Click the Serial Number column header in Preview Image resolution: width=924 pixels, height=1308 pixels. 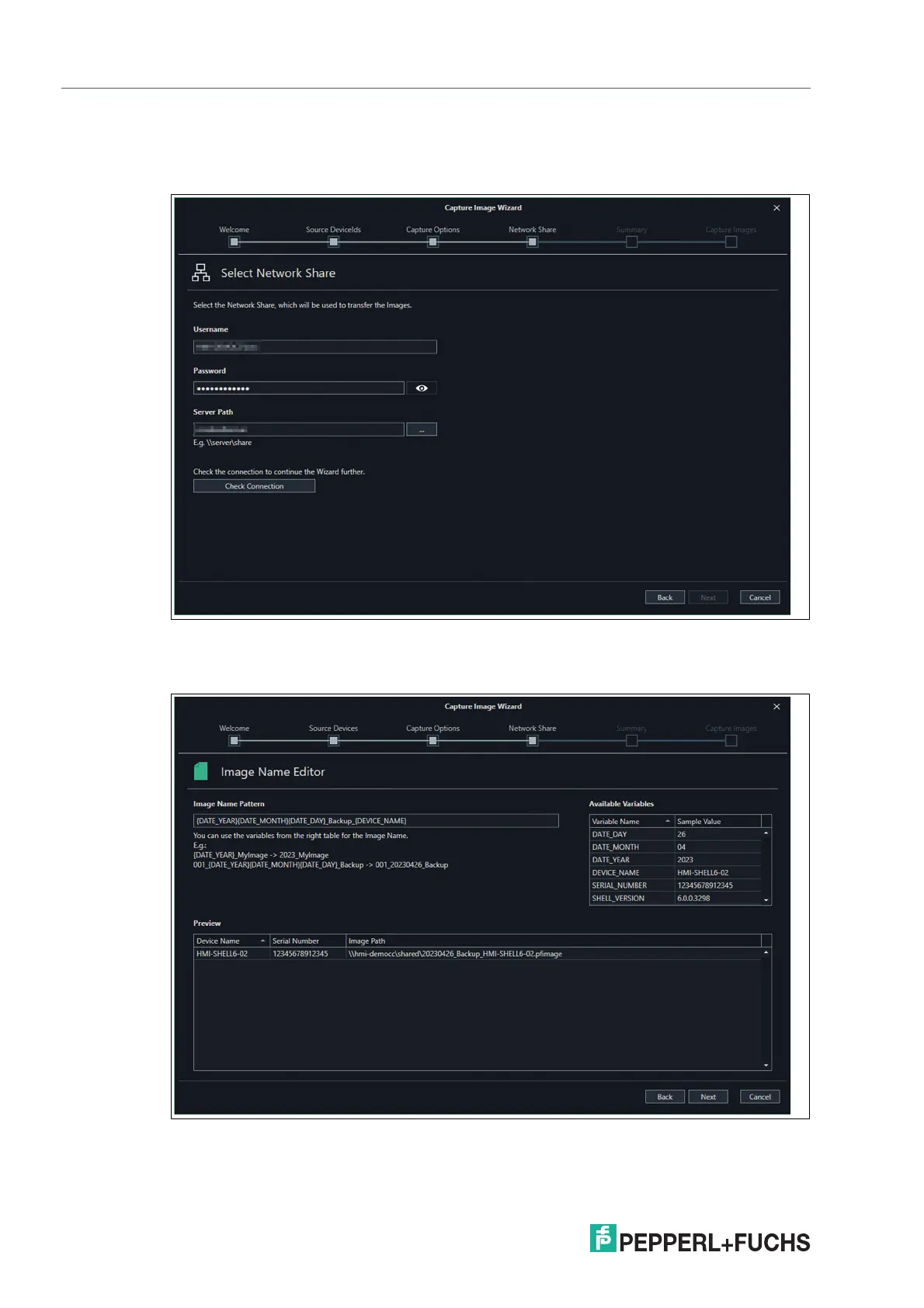pyautogui.click(x=307, y=941)
